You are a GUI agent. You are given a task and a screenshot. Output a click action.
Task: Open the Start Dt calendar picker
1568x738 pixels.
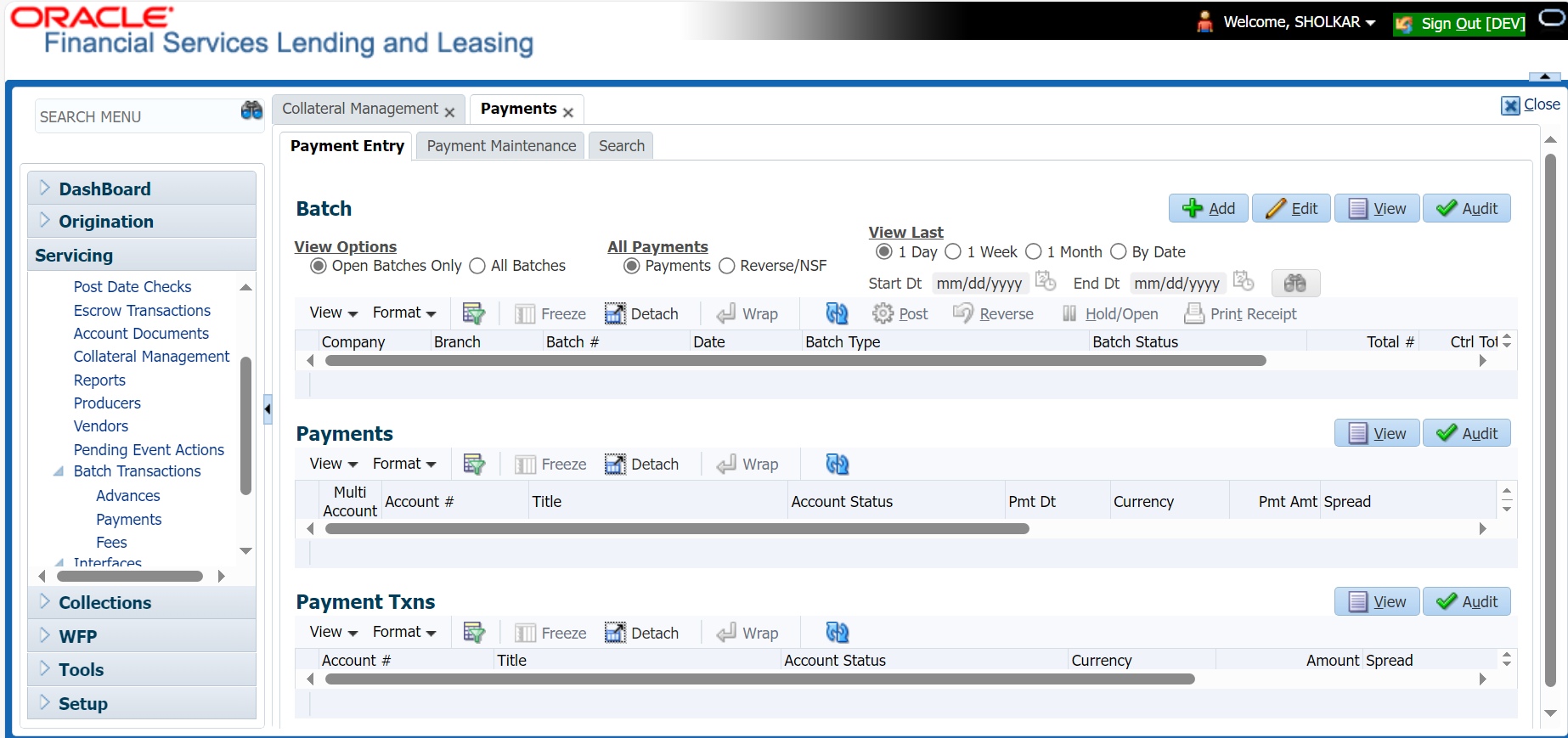(1046, 281)
